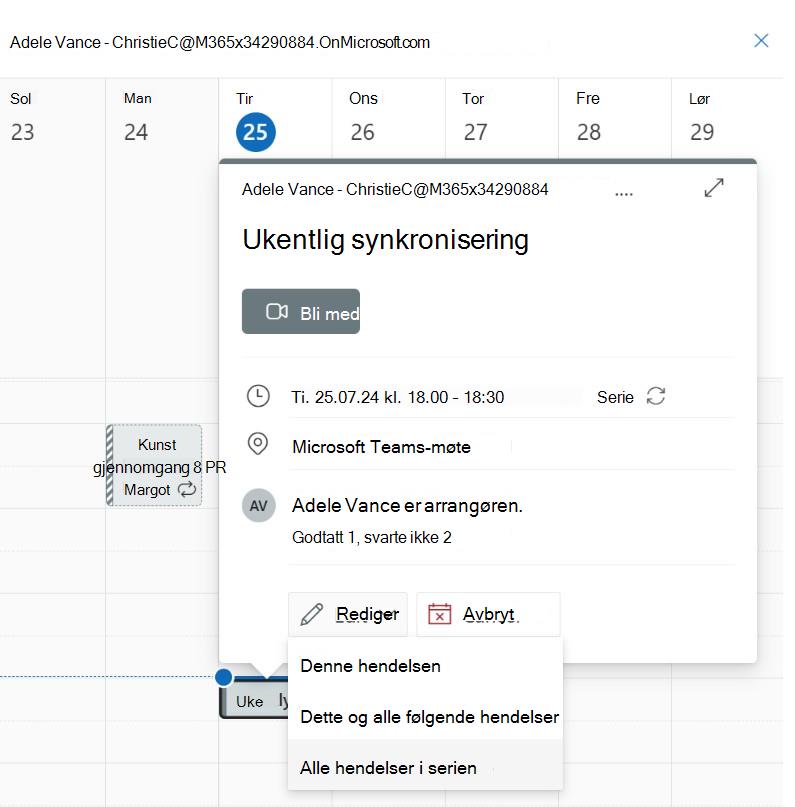Open more options ellipsis in event card
Screen dimensions: 795x807
(624, 194)
